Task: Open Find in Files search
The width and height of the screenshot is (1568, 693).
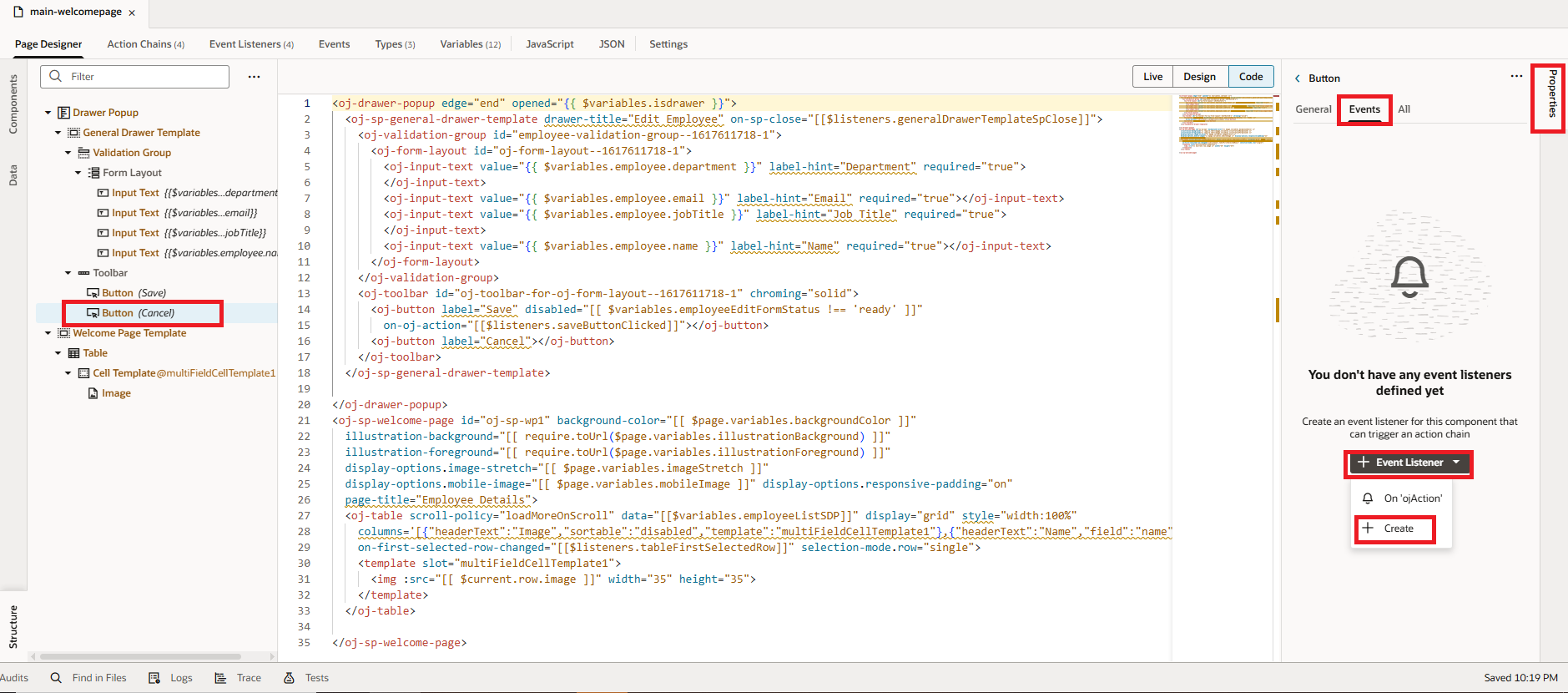Action: [88, 678]
